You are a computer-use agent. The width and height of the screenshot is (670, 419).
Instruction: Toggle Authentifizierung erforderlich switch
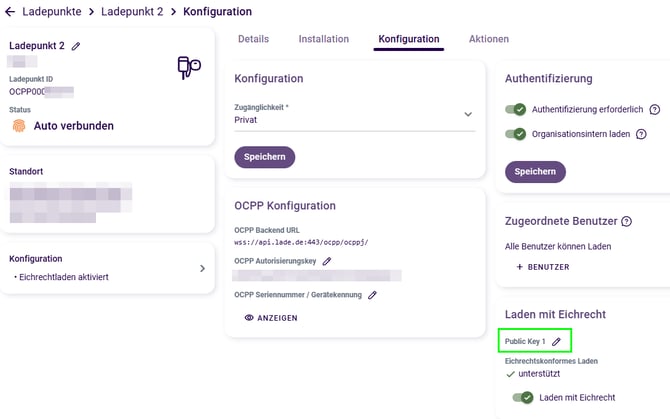click(515, 110)
